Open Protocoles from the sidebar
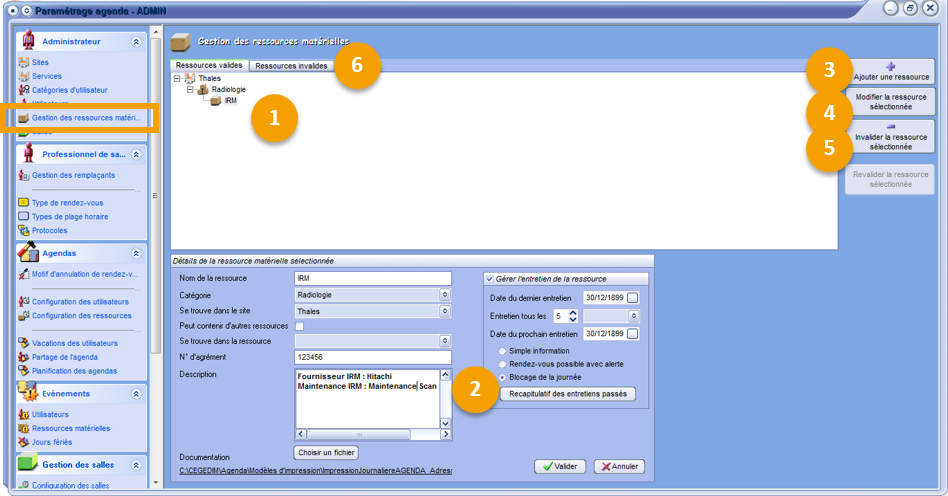 (56, 230)
